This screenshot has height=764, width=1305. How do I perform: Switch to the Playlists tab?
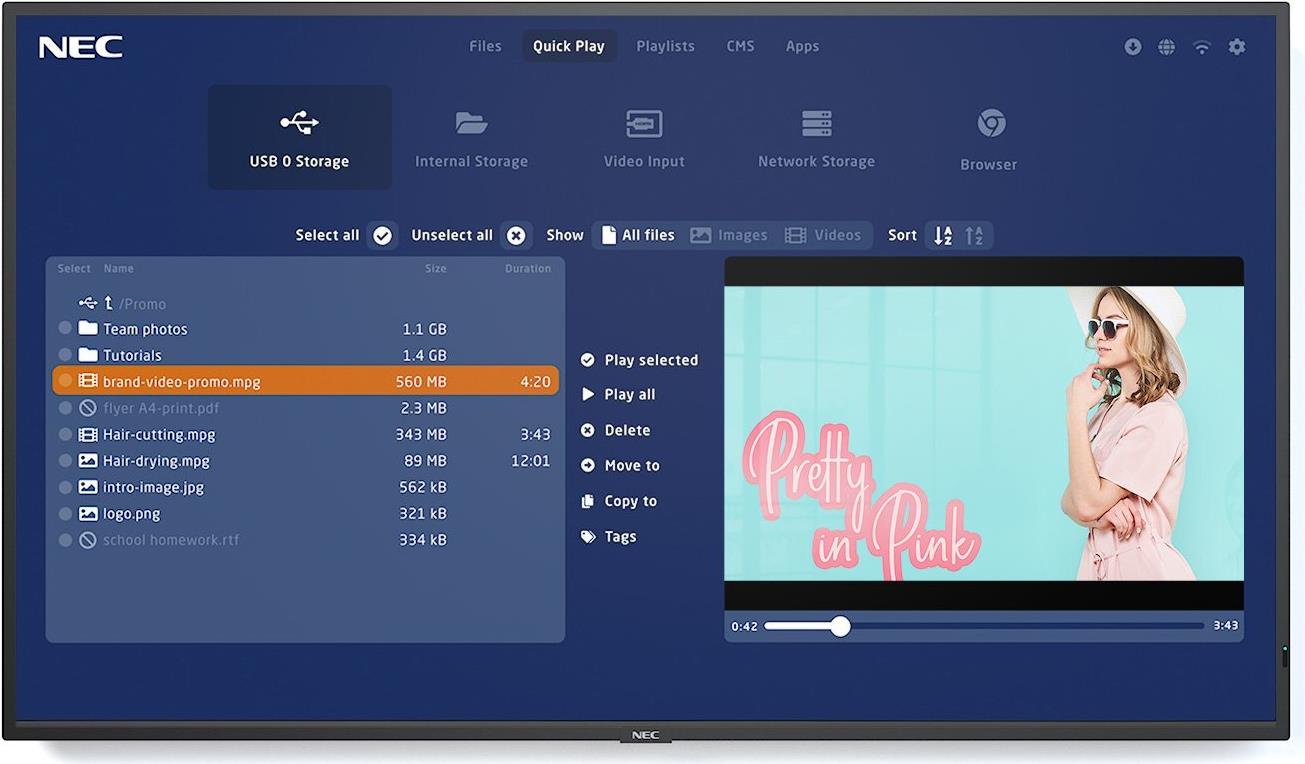click(665, 46)
